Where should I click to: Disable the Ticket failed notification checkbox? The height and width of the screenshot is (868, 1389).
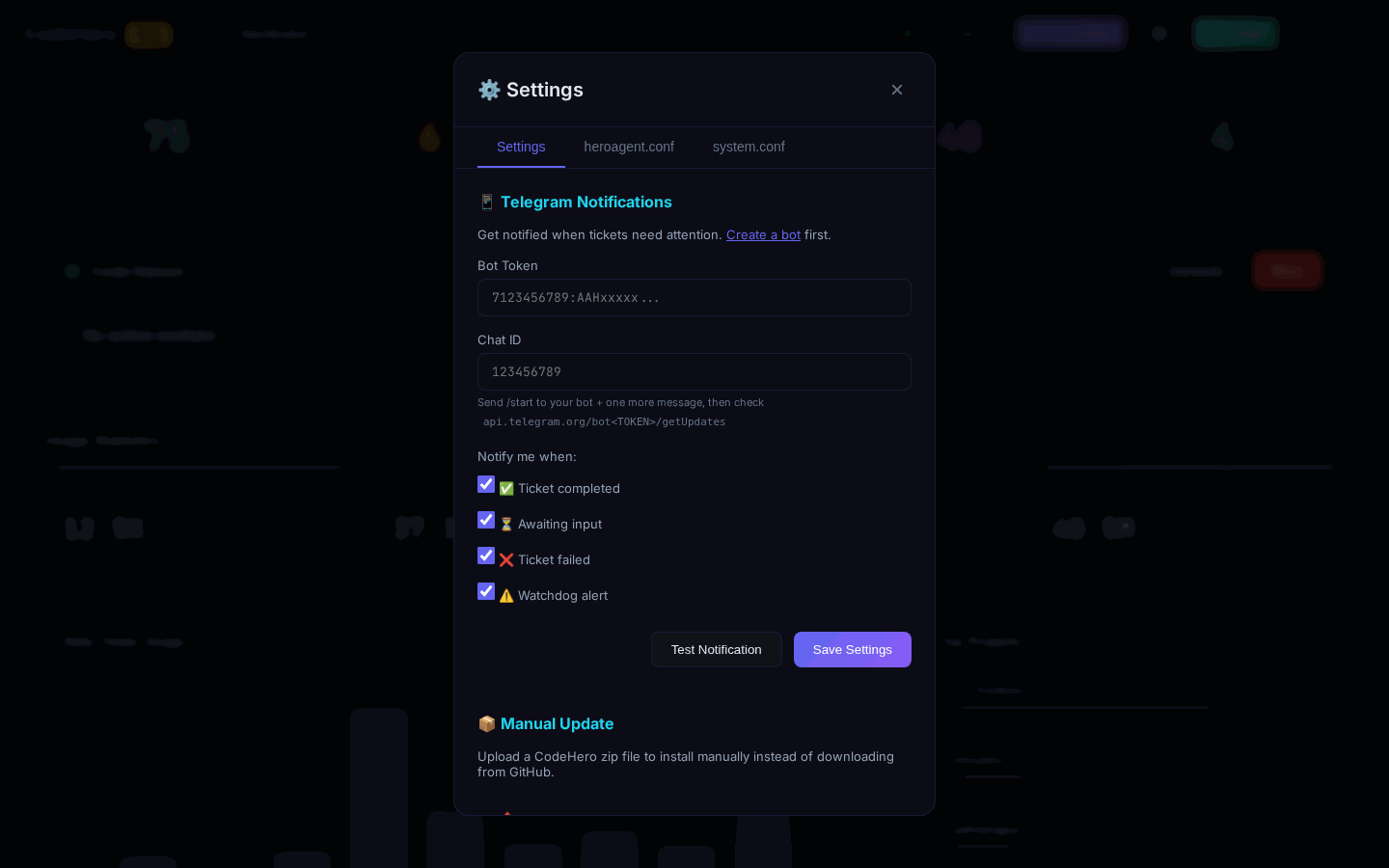[486, 556]
